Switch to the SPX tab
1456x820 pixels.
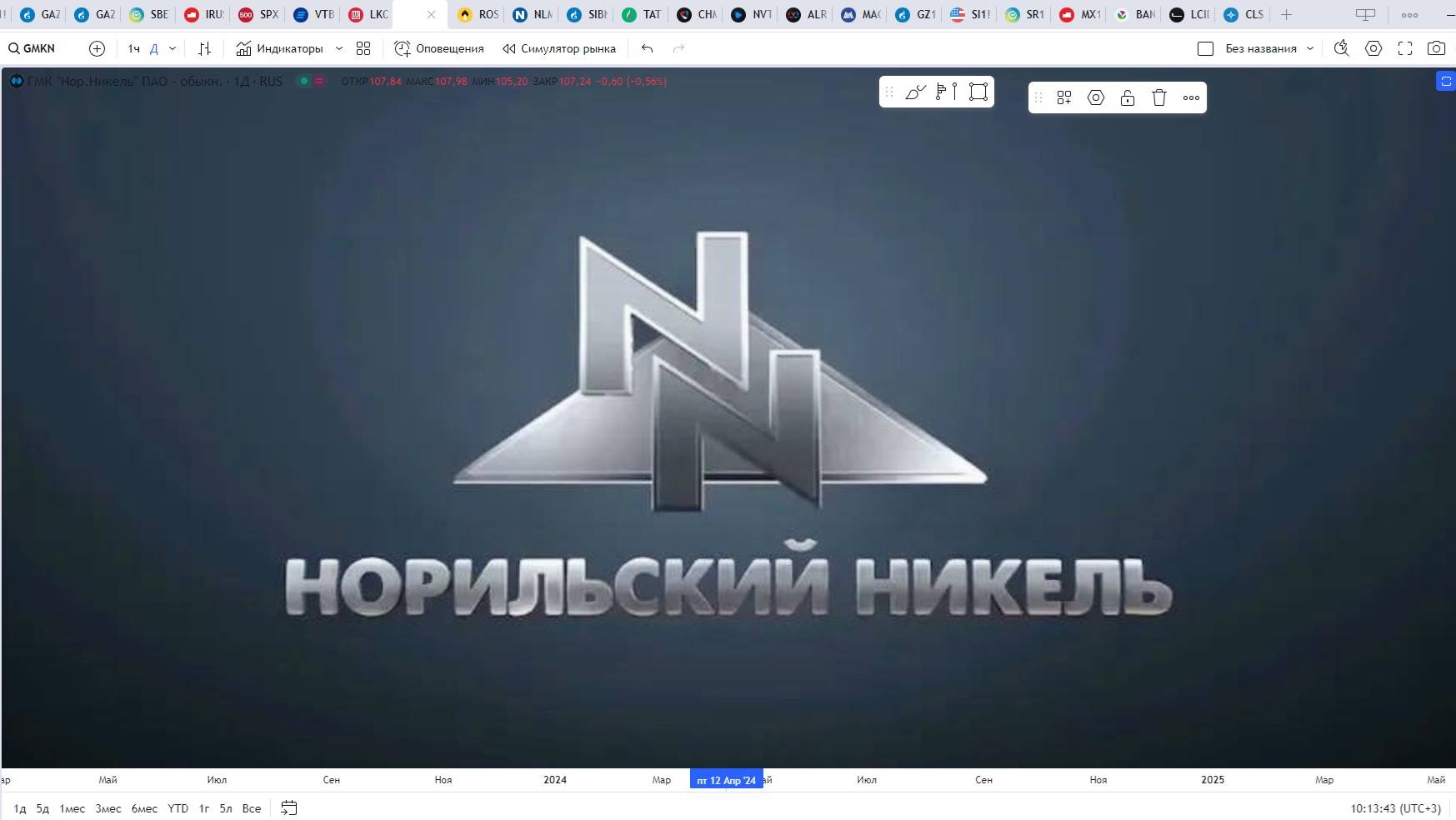[x=258, y=14]
